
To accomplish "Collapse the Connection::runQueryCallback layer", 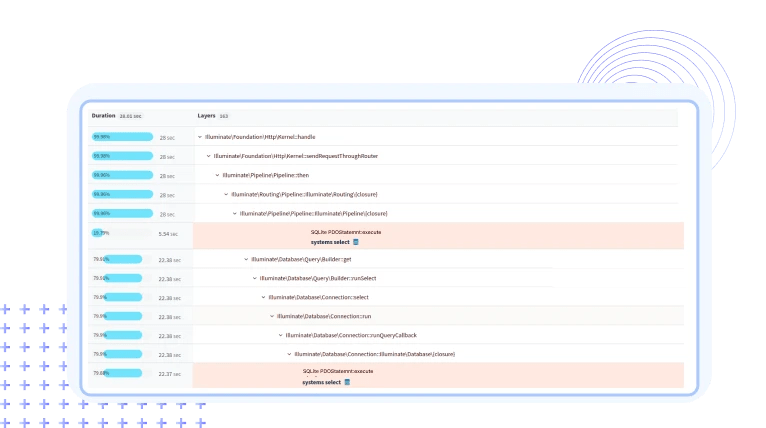I will pyautogui.click(x=281, y=335).
